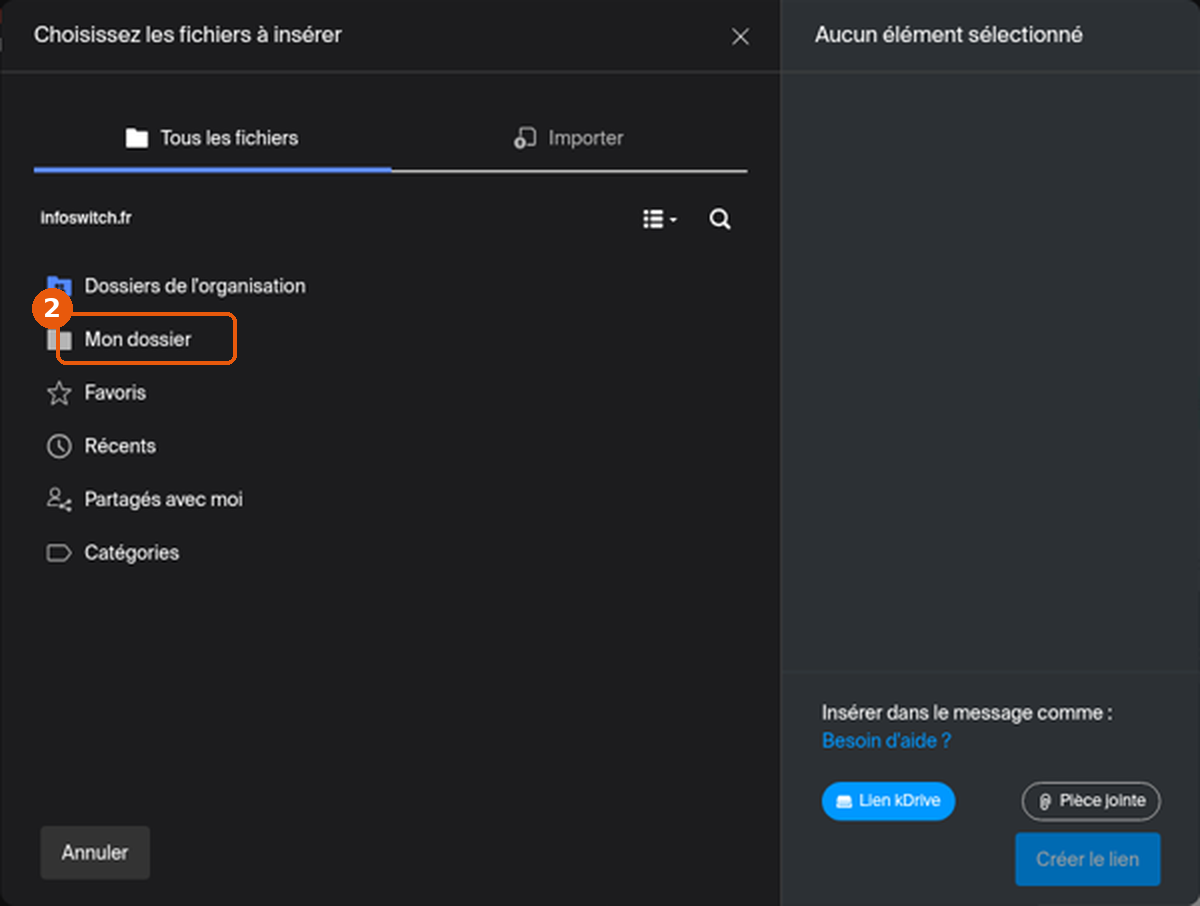Open the search magnifier icon
1200x906 pixels.
point(720,219)
